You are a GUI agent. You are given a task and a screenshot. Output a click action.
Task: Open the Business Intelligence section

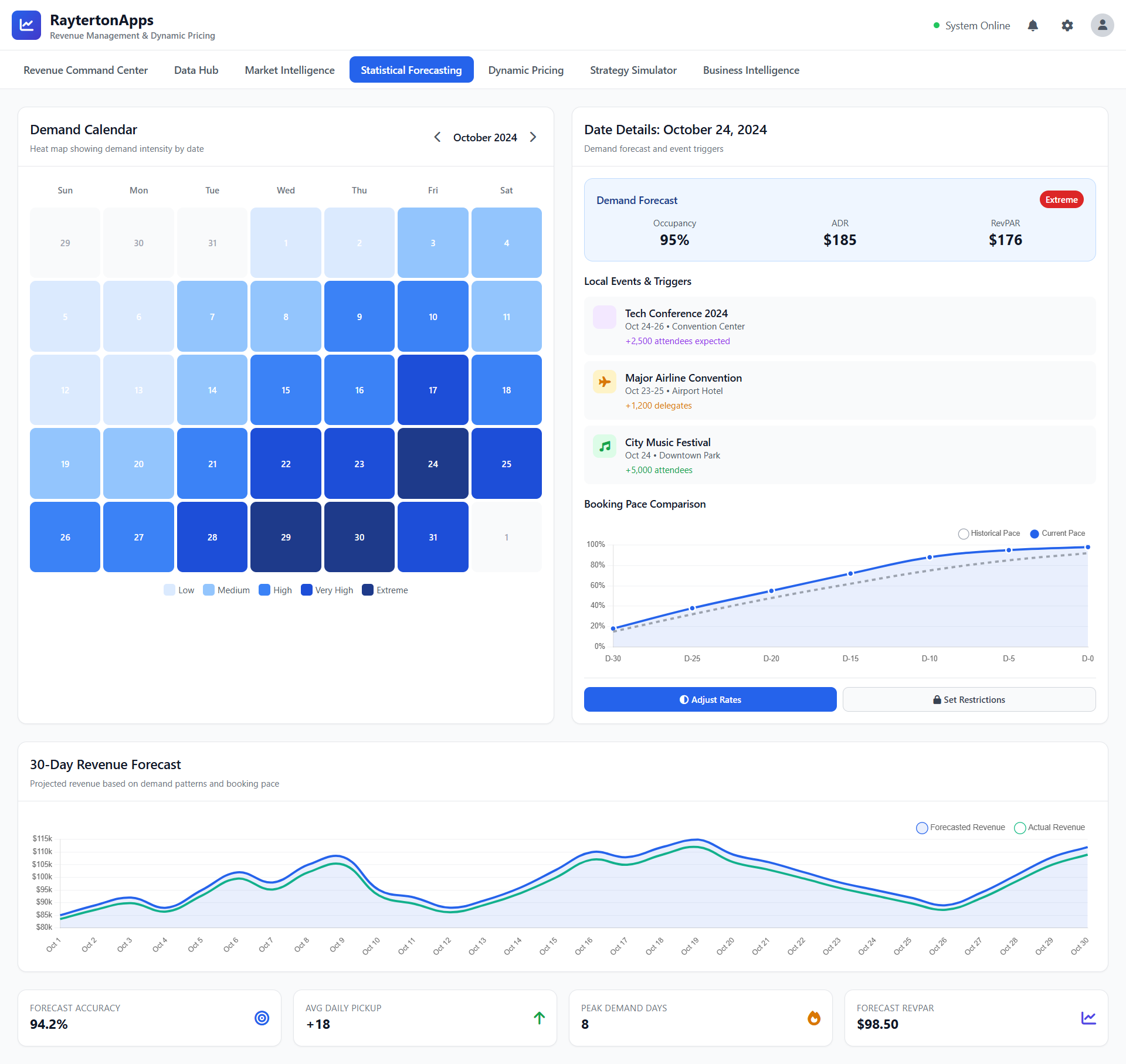751,70
